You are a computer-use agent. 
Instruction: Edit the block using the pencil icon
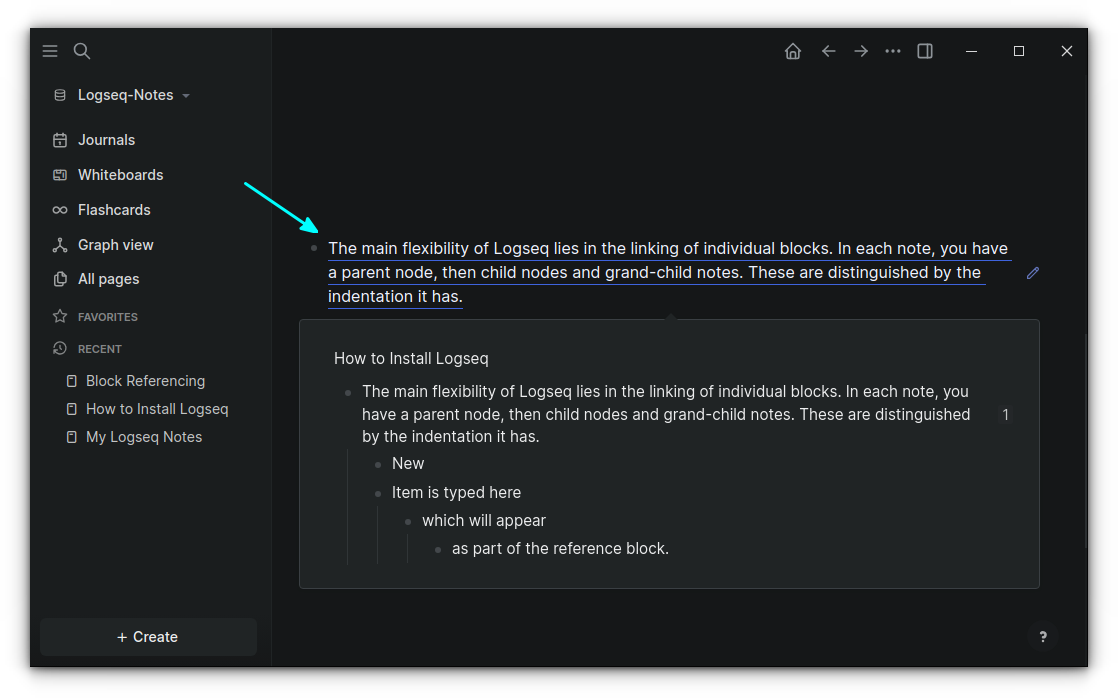coord(1033,272)
